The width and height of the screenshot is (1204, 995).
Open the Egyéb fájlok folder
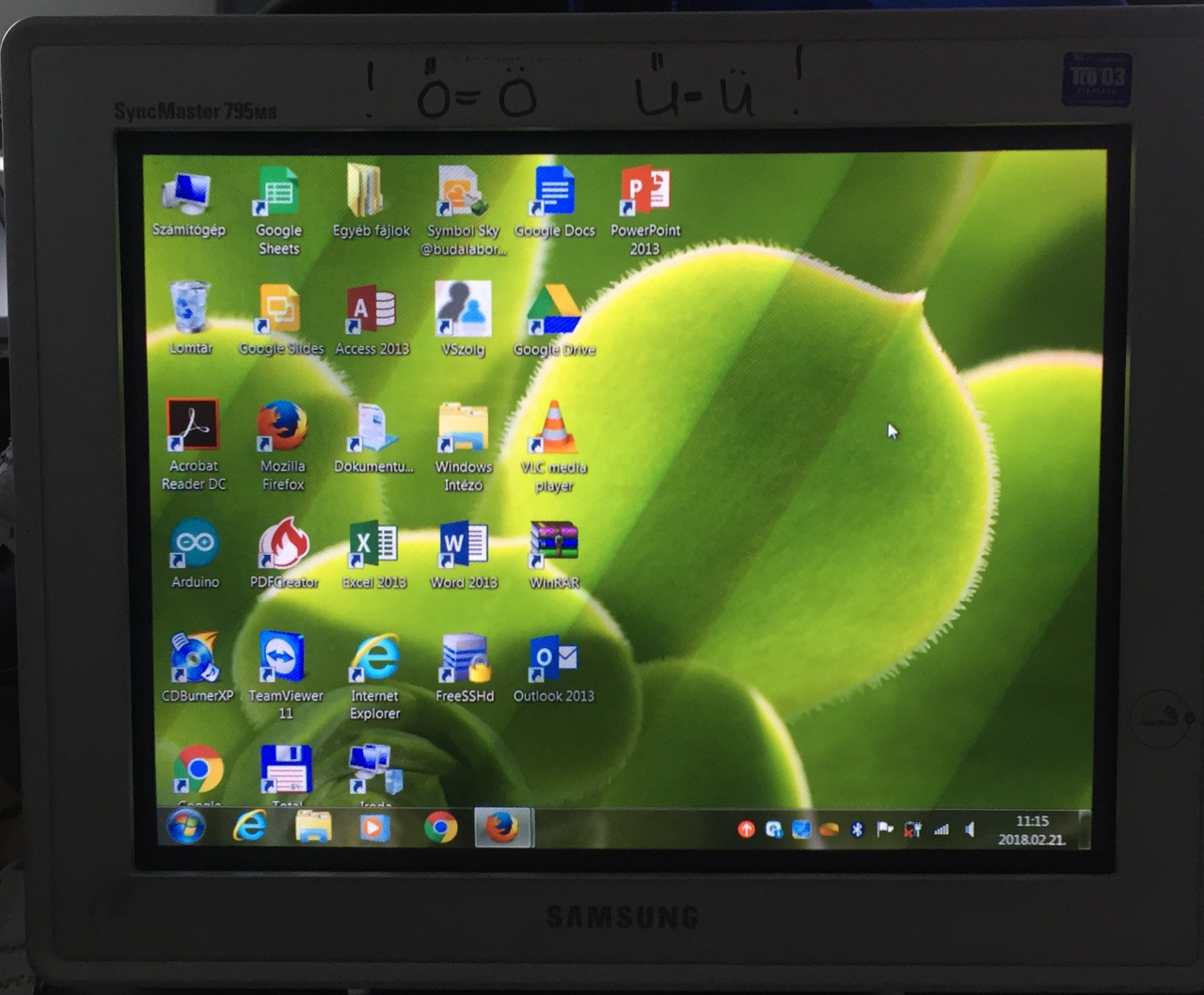click(x=371, y=201)
